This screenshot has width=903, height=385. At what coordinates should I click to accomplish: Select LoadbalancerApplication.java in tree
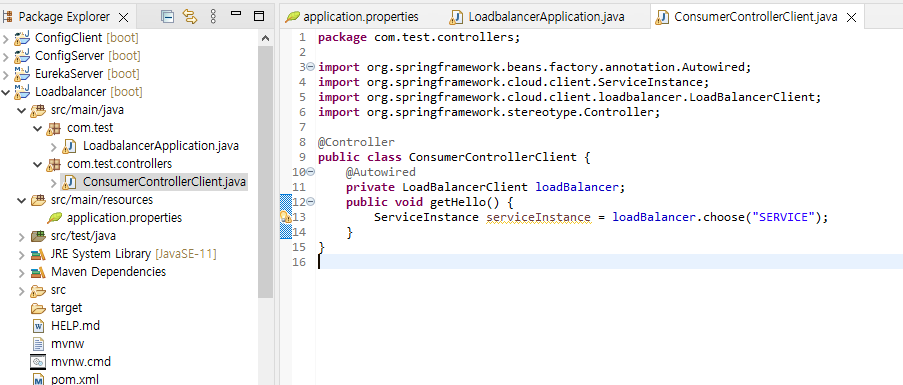click(161, 146)
